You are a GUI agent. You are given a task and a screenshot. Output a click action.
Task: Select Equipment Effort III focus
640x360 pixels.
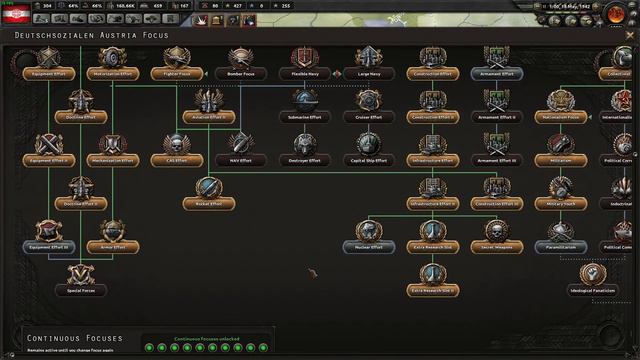point(49,247)
